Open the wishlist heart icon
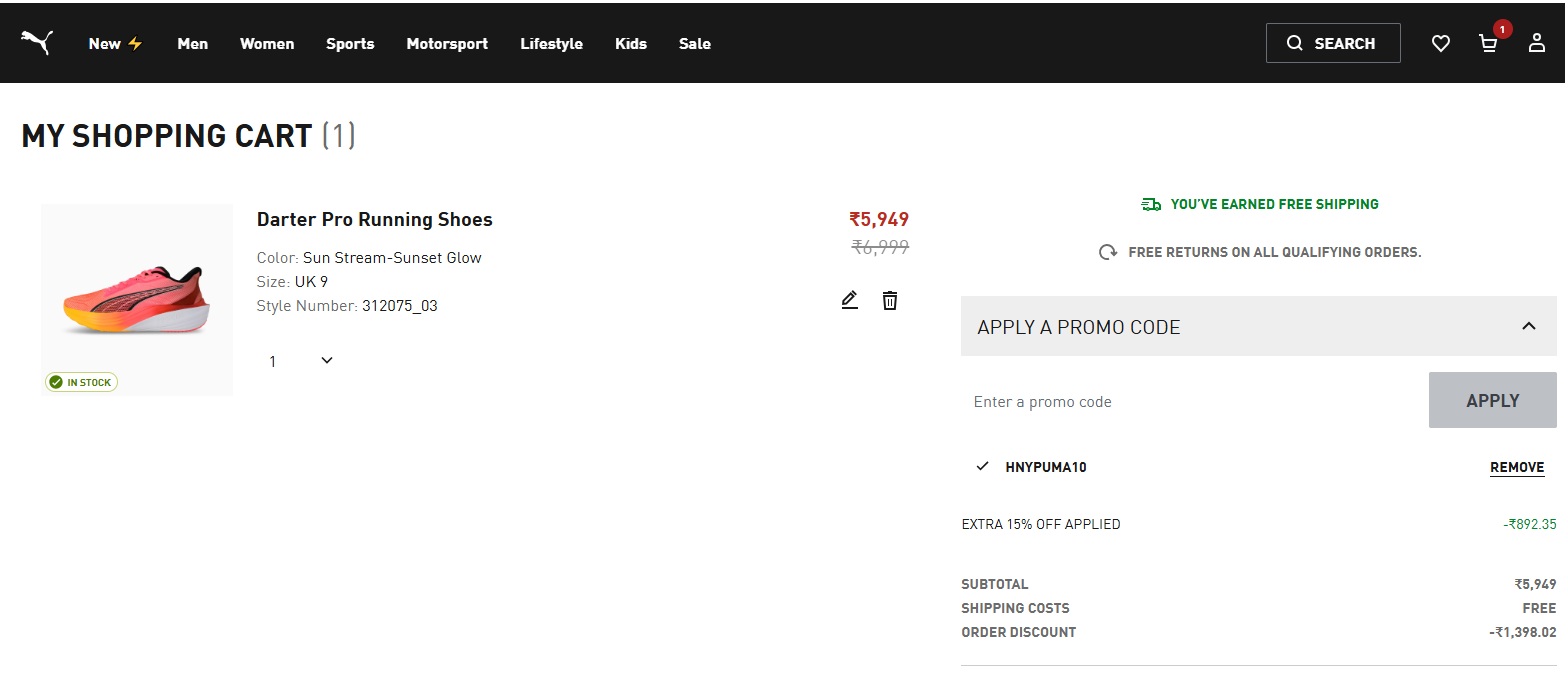Screen dimensions: 1565x673 [1440, 44]
